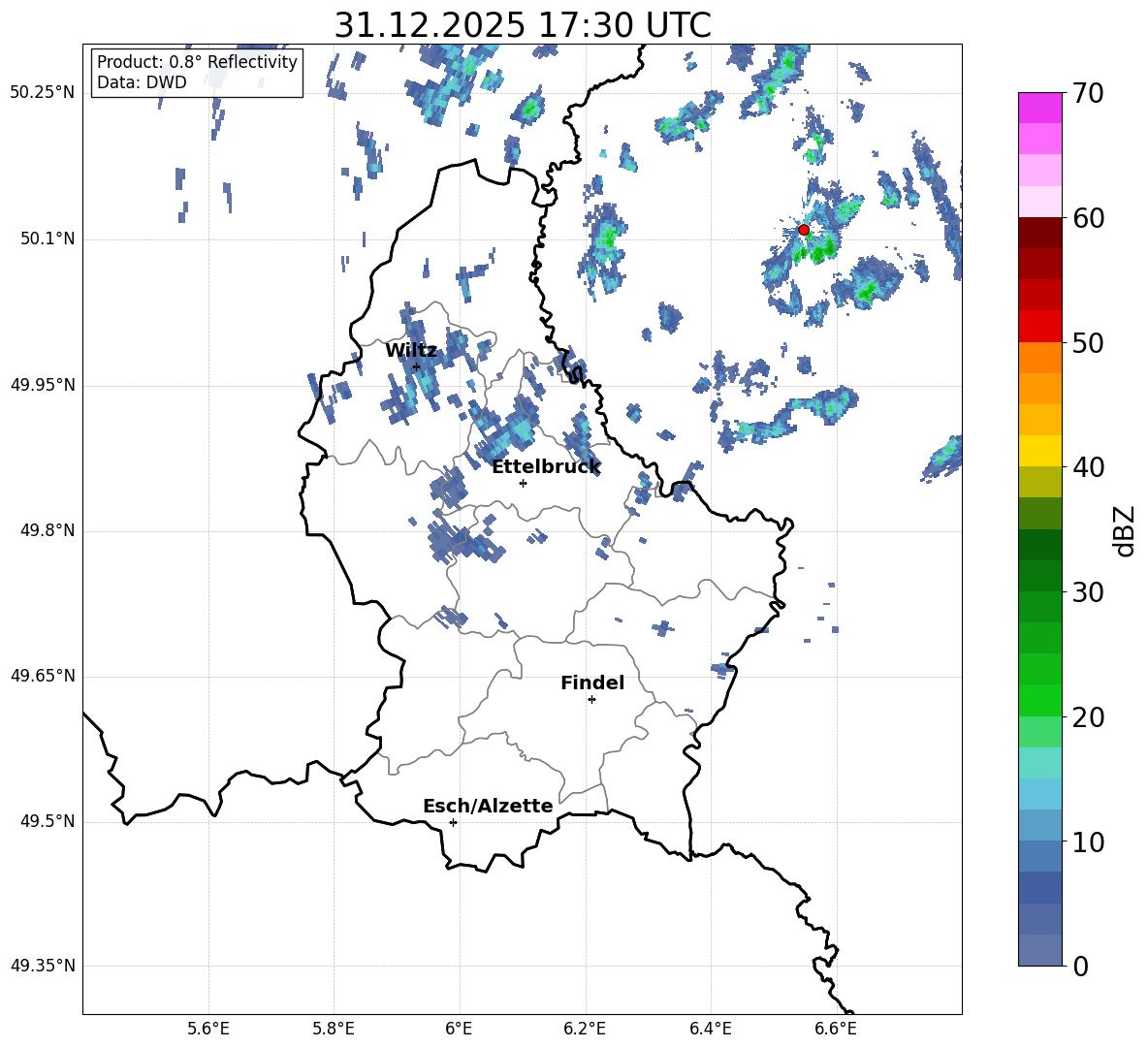Click the 40 tick on colorbar
The height and width of the screenshot is (1048, 1148).
[x=1088, y=467]
